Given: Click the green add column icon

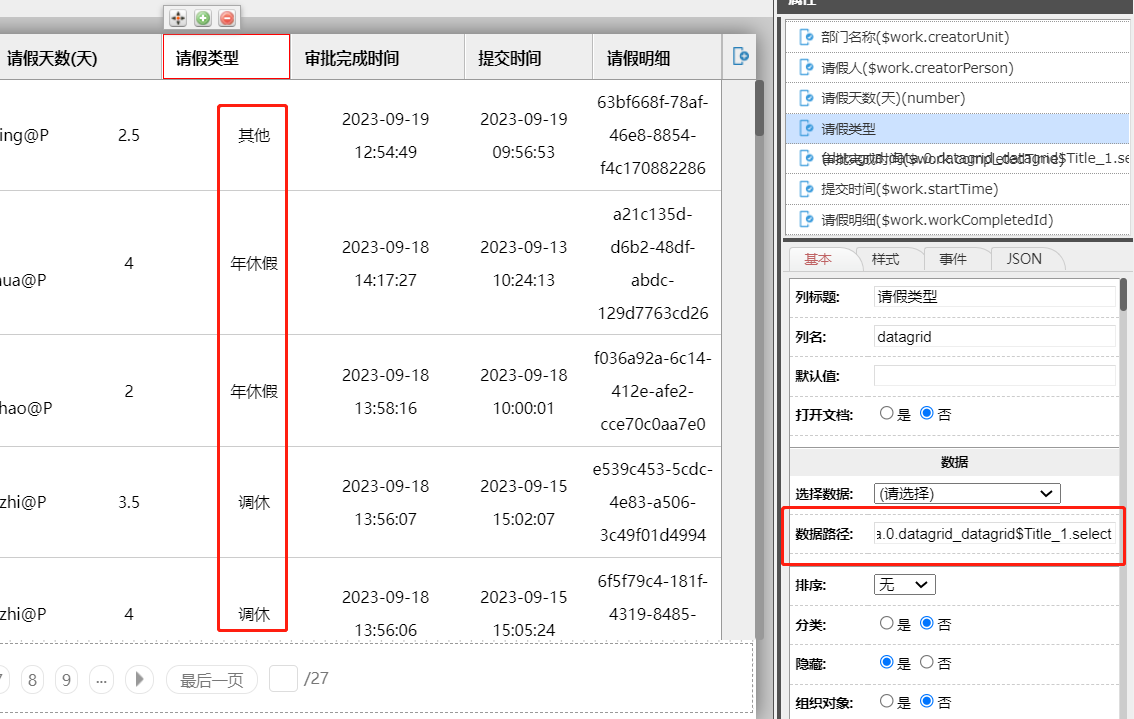Looking at the screenshot, I should 203,18.
